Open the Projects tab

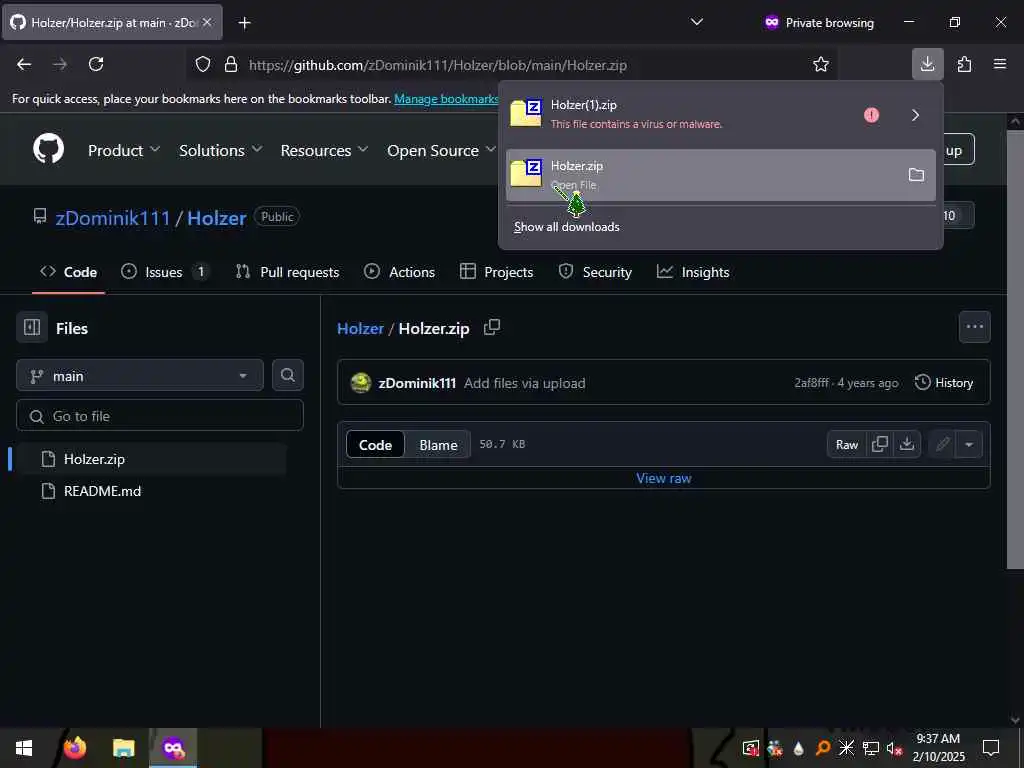point(496,272)
